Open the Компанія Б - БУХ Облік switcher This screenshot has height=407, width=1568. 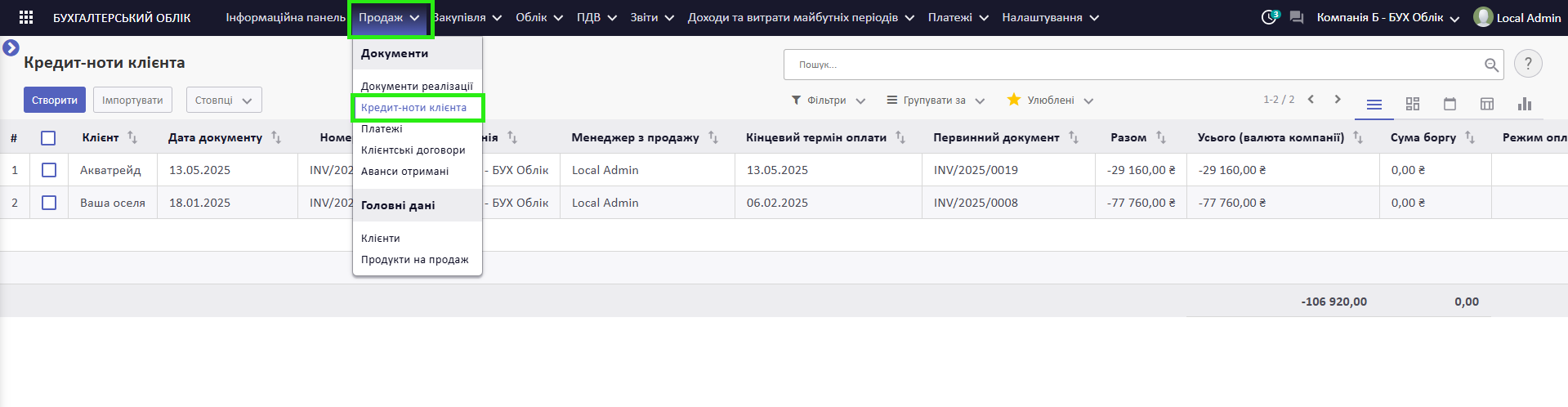pyautogui.click(x=1387, y=17)
